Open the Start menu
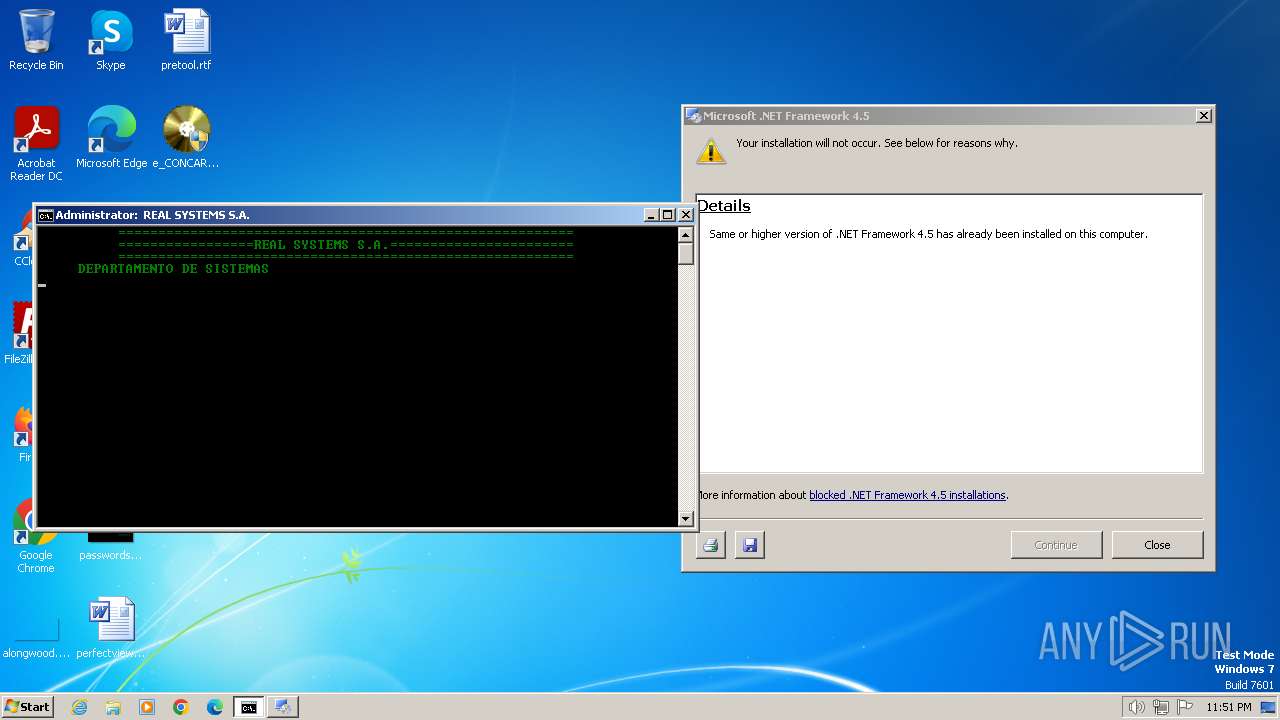The height and width of the screenshot is (720, 1280). click(27, 707)
